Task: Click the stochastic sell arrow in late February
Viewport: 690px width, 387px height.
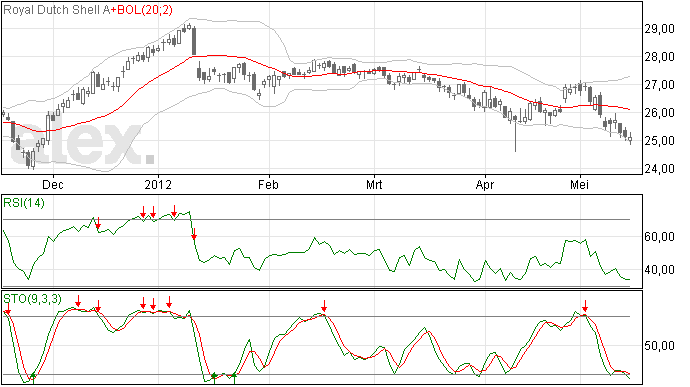Action: (324, 306)
